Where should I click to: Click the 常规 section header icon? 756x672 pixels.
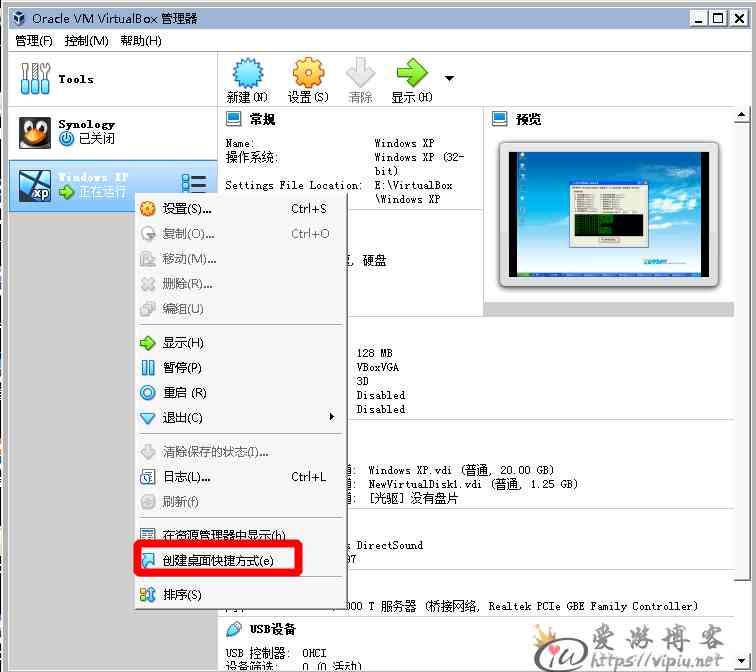tap(234, 119)
